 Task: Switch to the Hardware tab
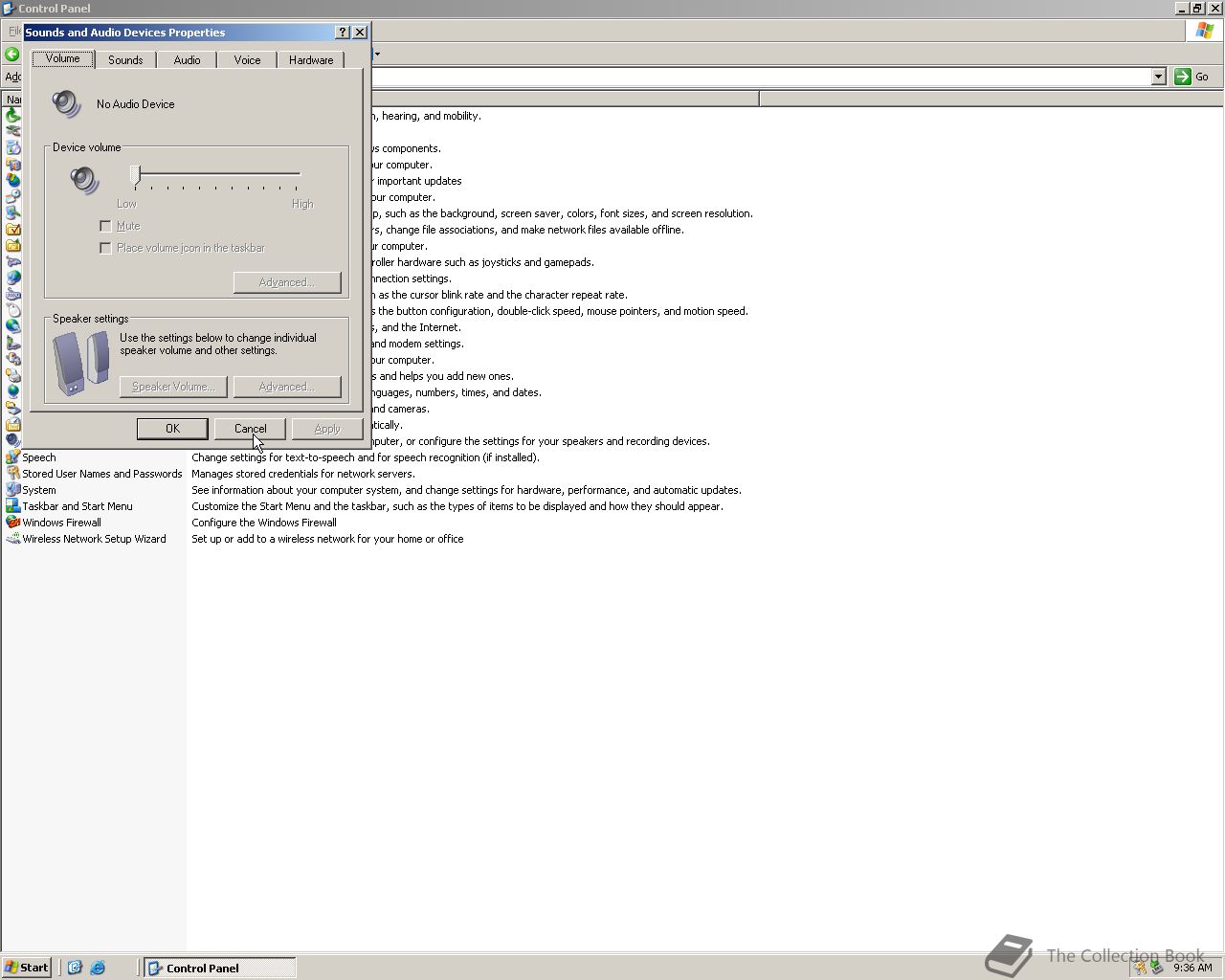point(311,59)
